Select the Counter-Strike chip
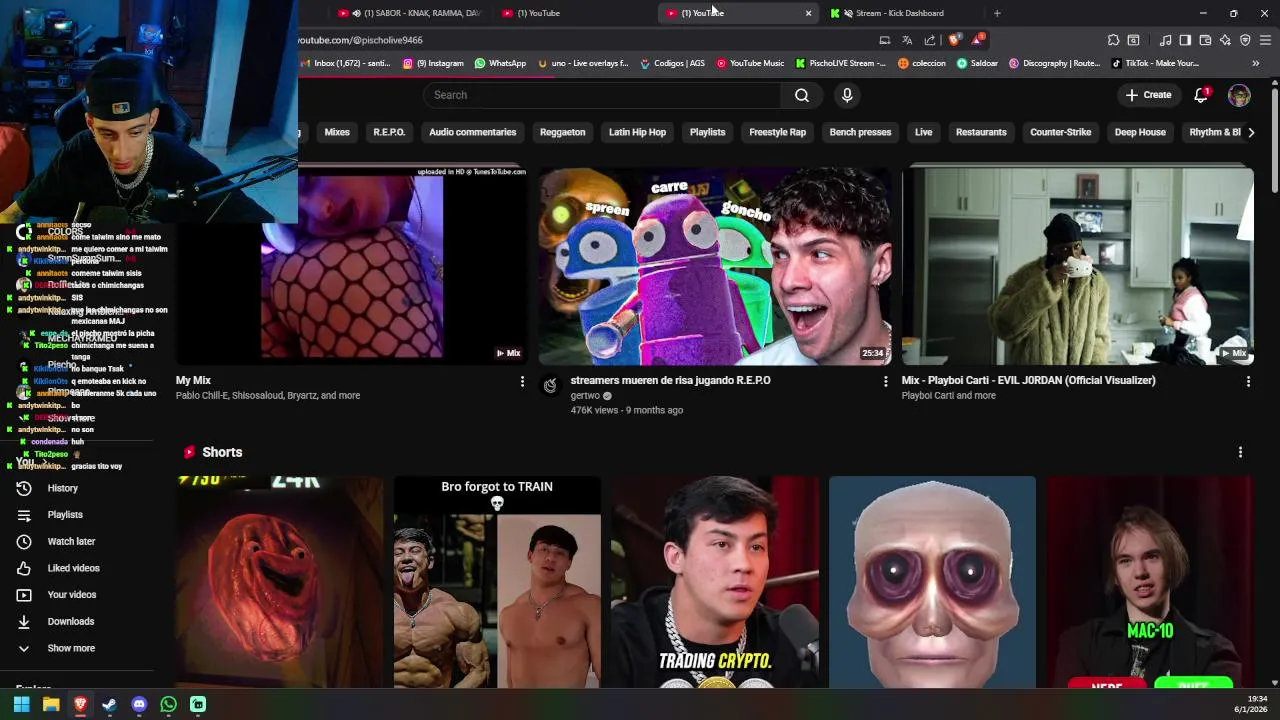Image resolution: width=1280 pixels, height=720 pixels. 1060,132
